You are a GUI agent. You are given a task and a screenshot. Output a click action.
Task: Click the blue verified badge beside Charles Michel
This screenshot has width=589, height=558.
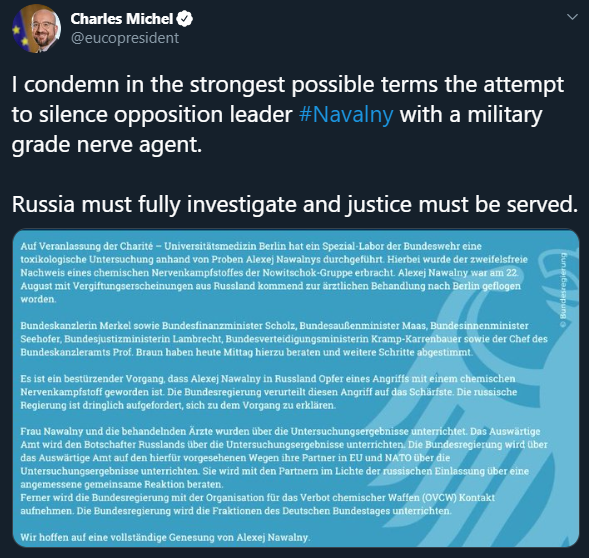[x=184, y=19]
